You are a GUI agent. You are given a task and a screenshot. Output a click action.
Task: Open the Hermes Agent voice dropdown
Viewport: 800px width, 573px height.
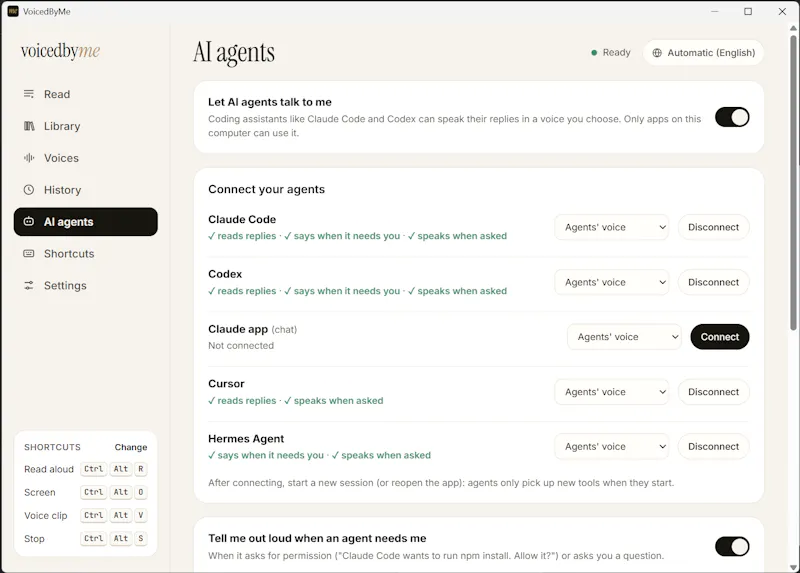point(611,446)
